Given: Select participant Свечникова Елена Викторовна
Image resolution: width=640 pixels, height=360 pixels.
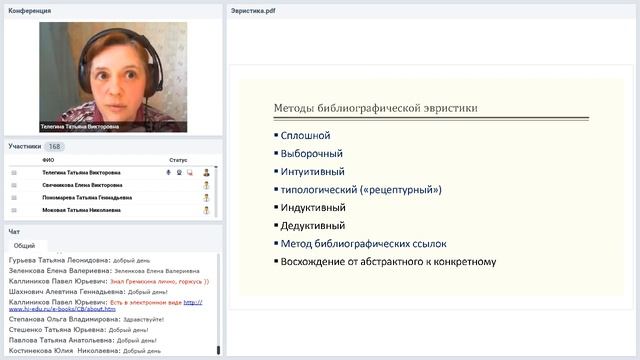Looking at the screenshot, I should pos(82,185).
